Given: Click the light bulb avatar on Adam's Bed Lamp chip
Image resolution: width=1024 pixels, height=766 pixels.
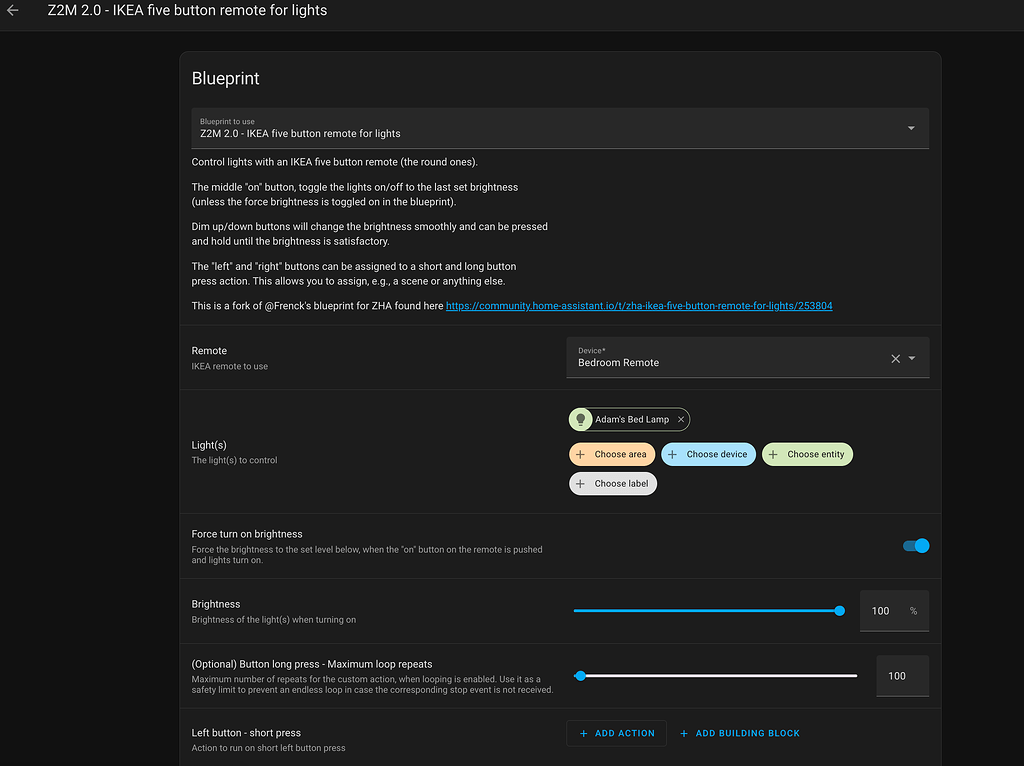Looking at the screenshot, I should 581,419.
